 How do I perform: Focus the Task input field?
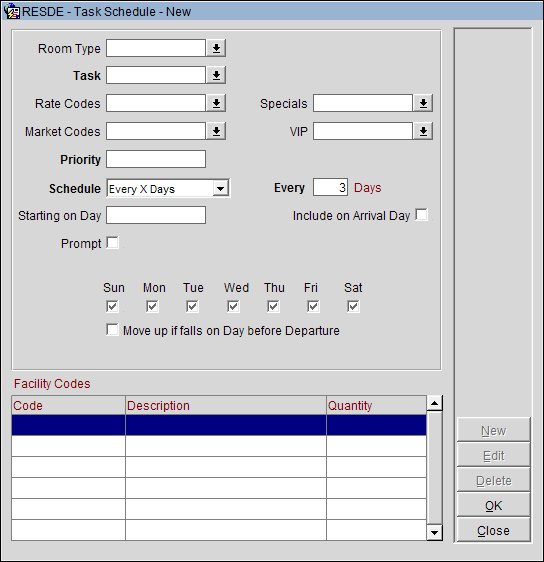tap(156, 75)
